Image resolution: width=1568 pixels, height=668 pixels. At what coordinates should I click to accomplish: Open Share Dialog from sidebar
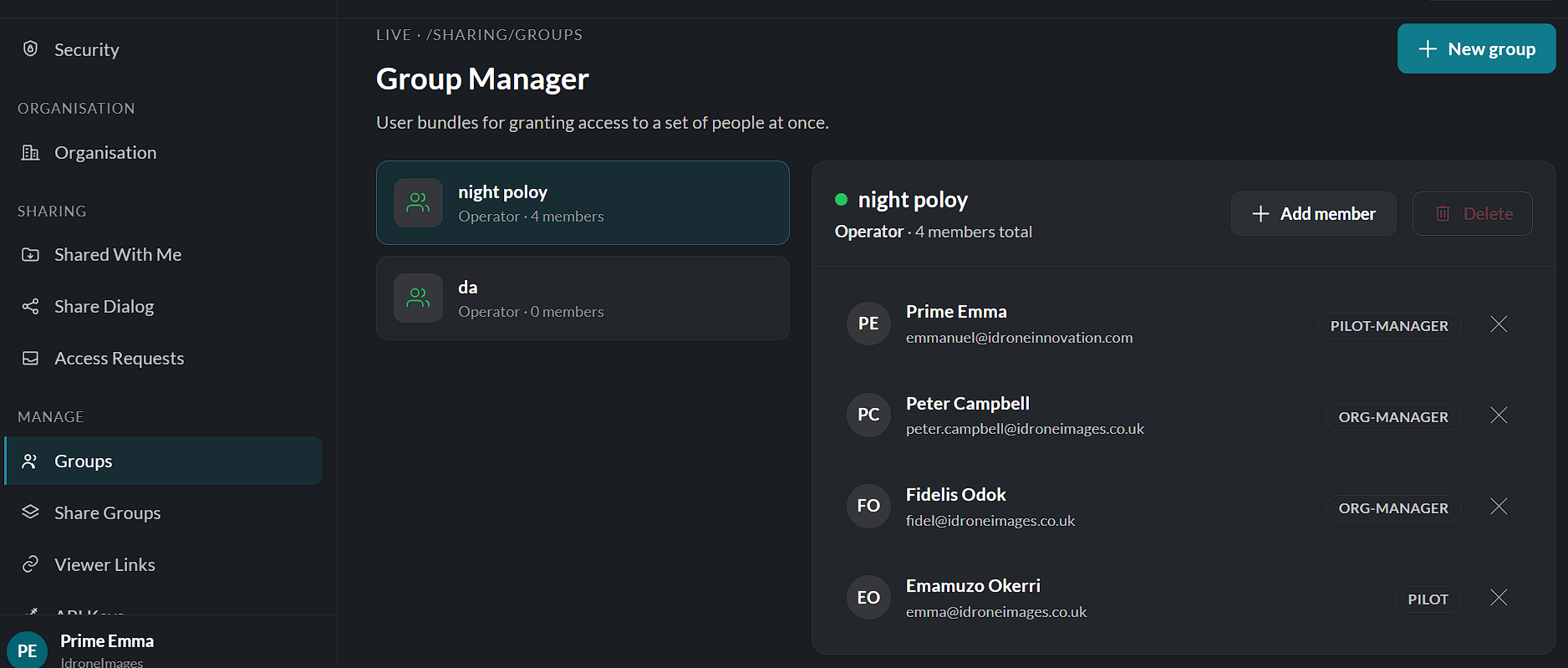[x=163, y=306]
